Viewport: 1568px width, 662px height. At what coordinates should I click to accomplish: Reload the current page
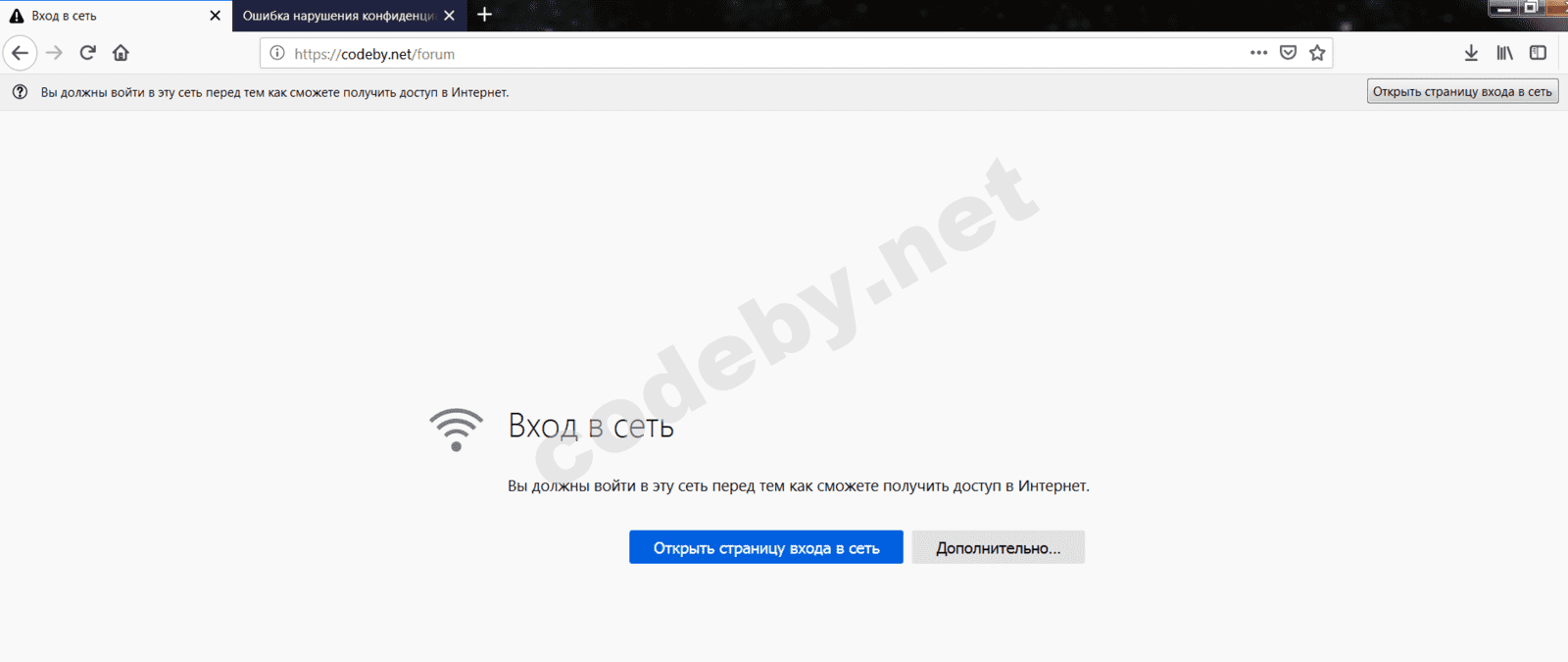(87, 53)
